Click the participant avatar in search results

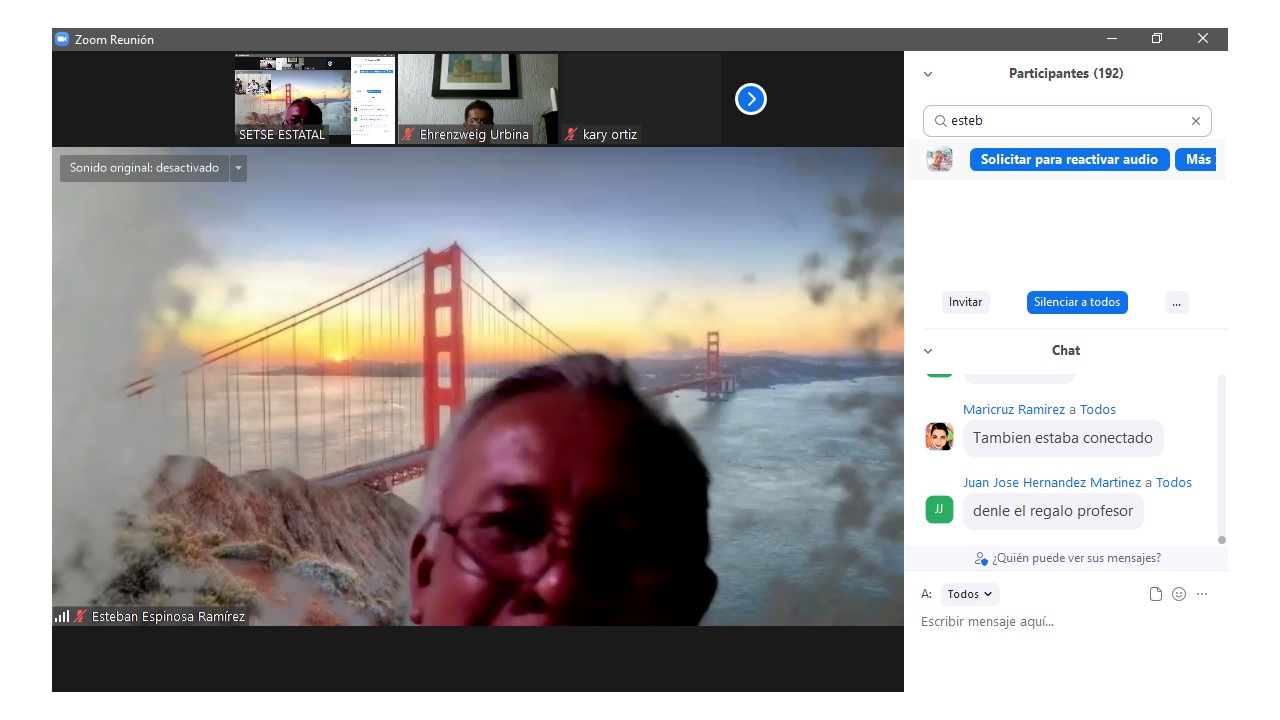coord(939,160)
